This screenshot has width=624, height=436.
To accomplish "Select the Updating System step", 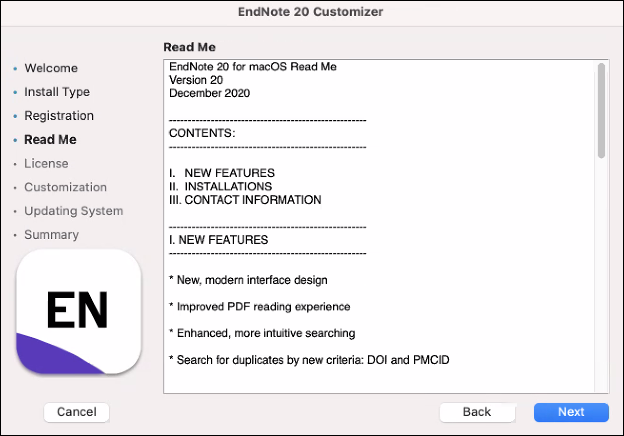I will point(74,211).
